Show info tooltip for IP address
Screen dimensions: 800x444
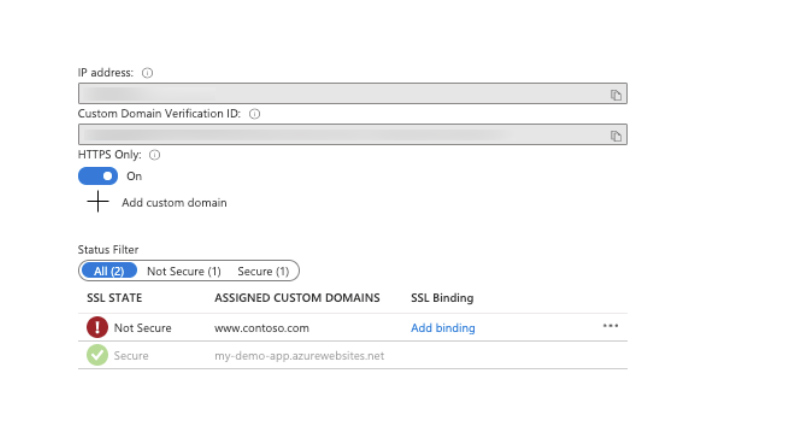click(147, 73)
